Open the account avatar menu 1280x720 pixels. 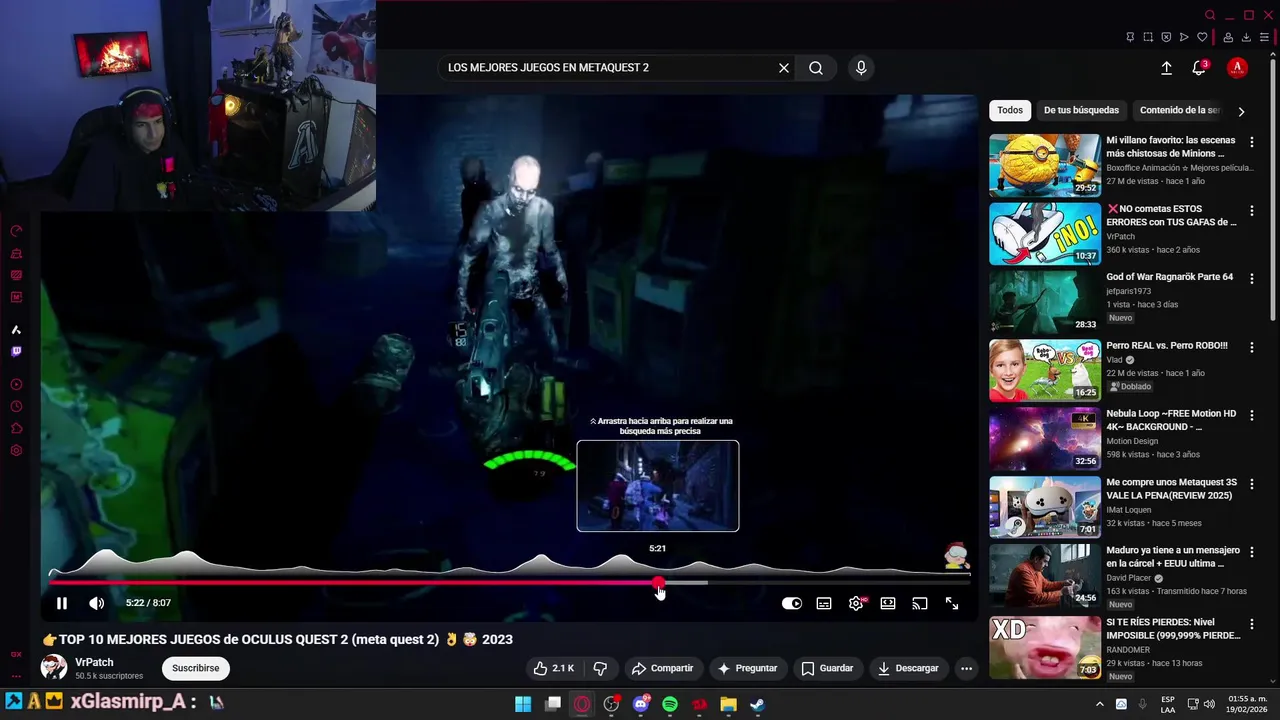(1237, 68)
